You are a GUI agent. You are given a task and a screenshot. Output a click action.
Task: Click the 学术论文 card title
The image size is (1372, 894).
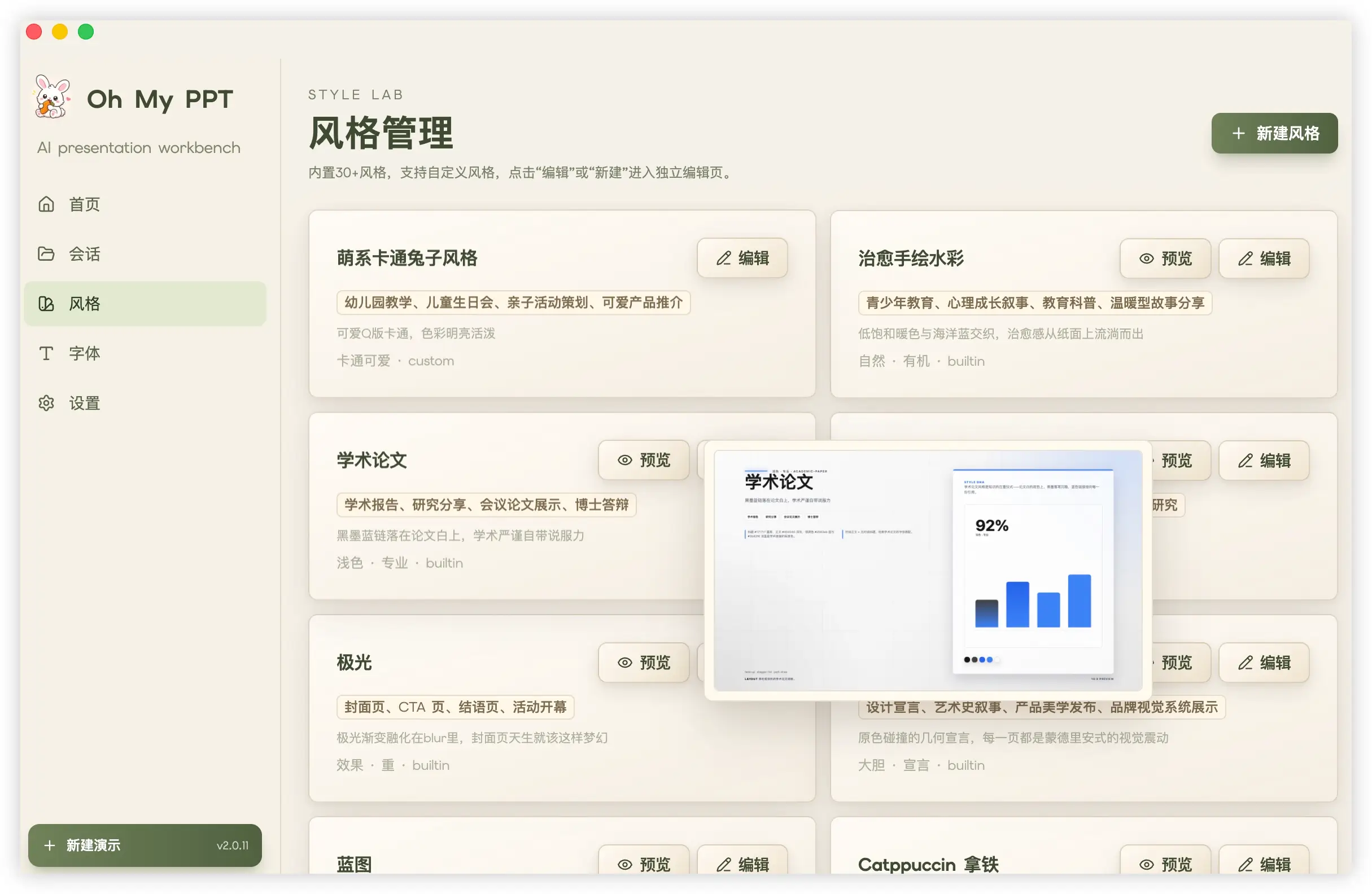tap(372, 460)
